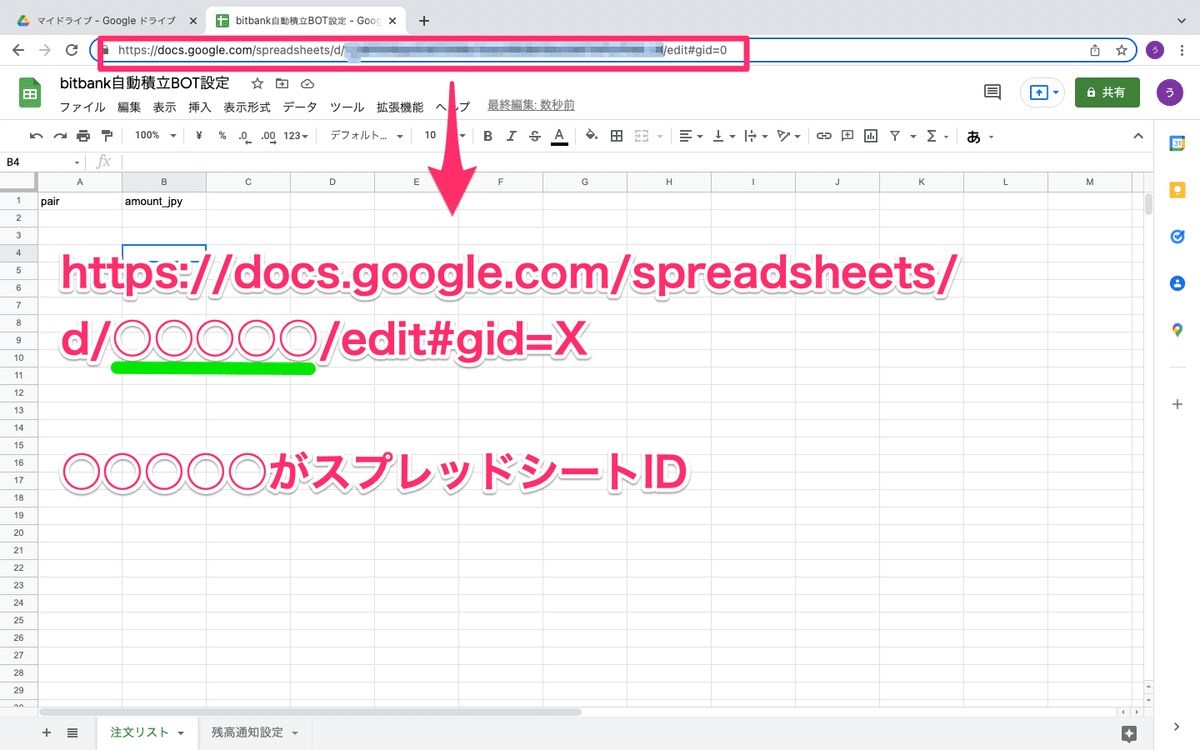Switch to マイドライブ browser tab
The width and height of the screenshot is (1200, 750).
pyautogui.click(x=105, y=20)
